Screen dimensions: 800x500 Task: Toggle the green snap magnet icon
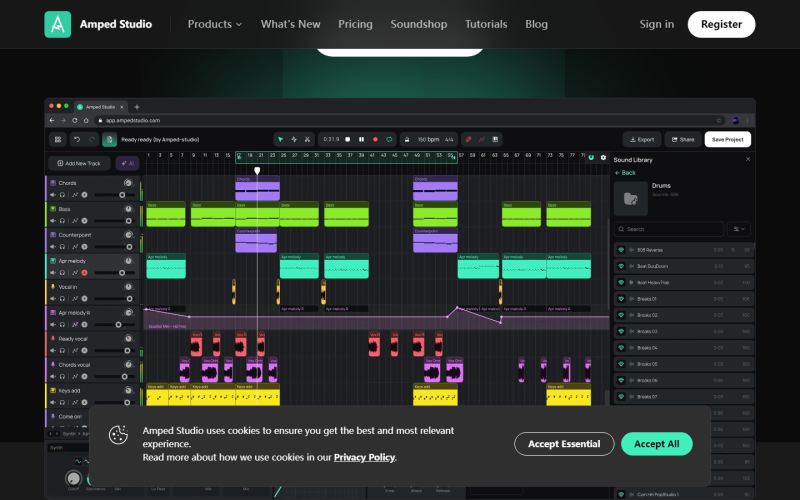tap(591, 158)
